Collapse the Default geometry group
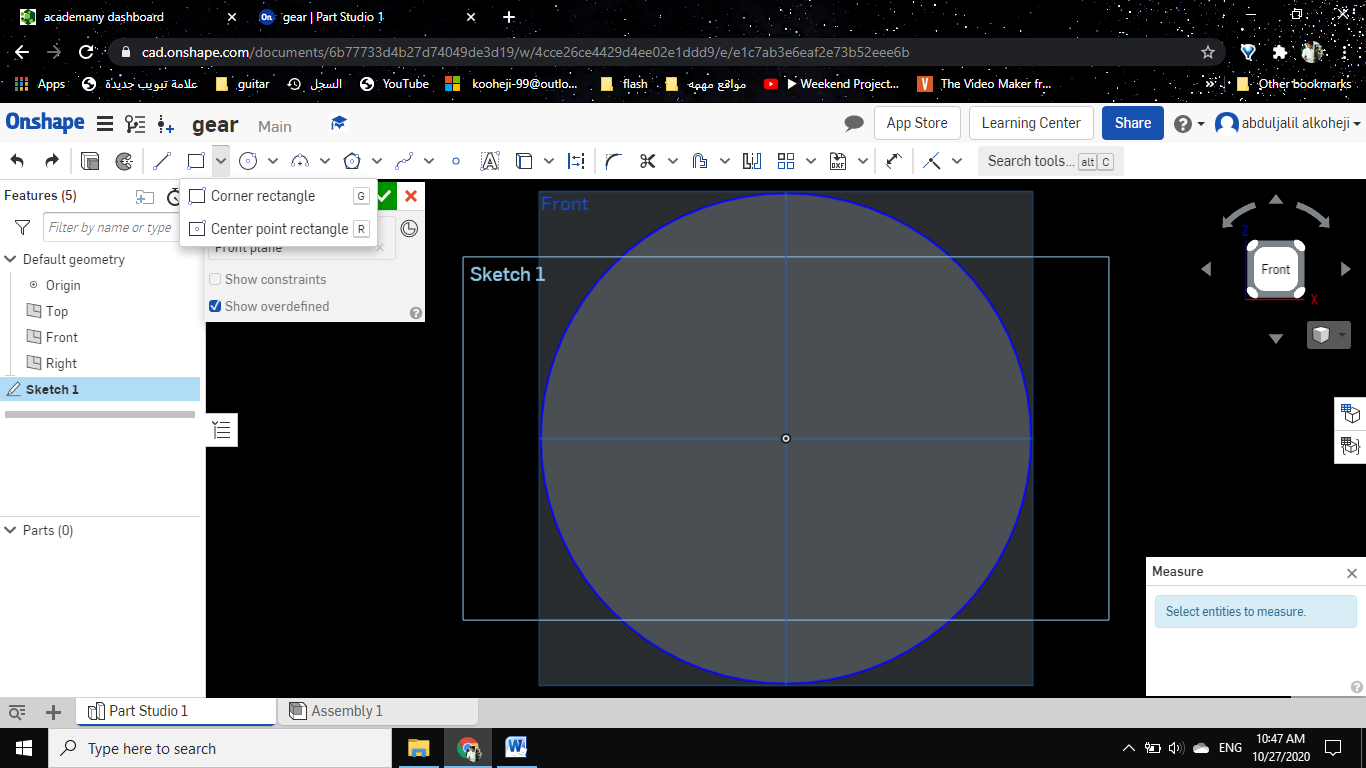Screen dimensions: 1366x768 [x=11, y=260]
